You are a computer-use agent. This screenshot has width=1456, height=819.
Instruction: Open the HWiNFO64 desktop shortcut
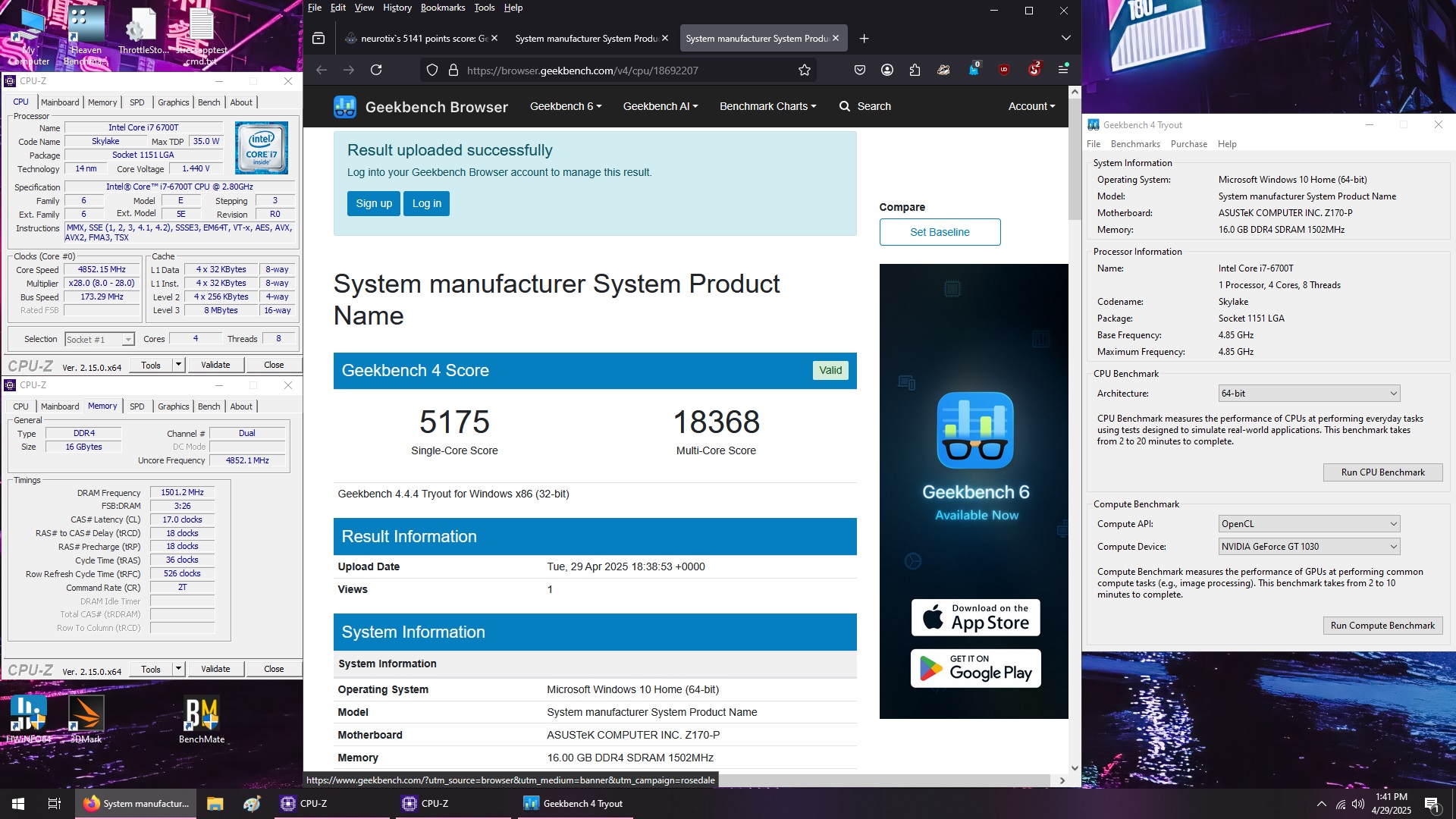tap(29, 719)
